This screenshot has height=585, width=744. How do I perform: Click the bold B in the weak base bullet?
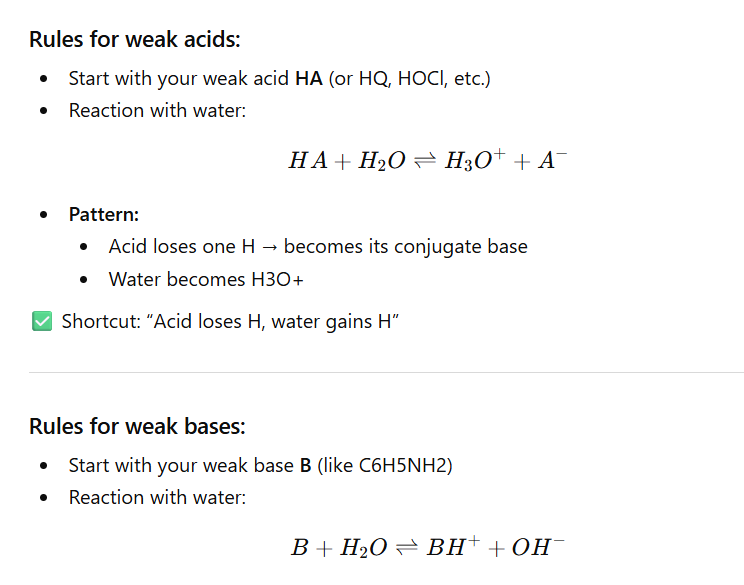(x=305, y=465)
